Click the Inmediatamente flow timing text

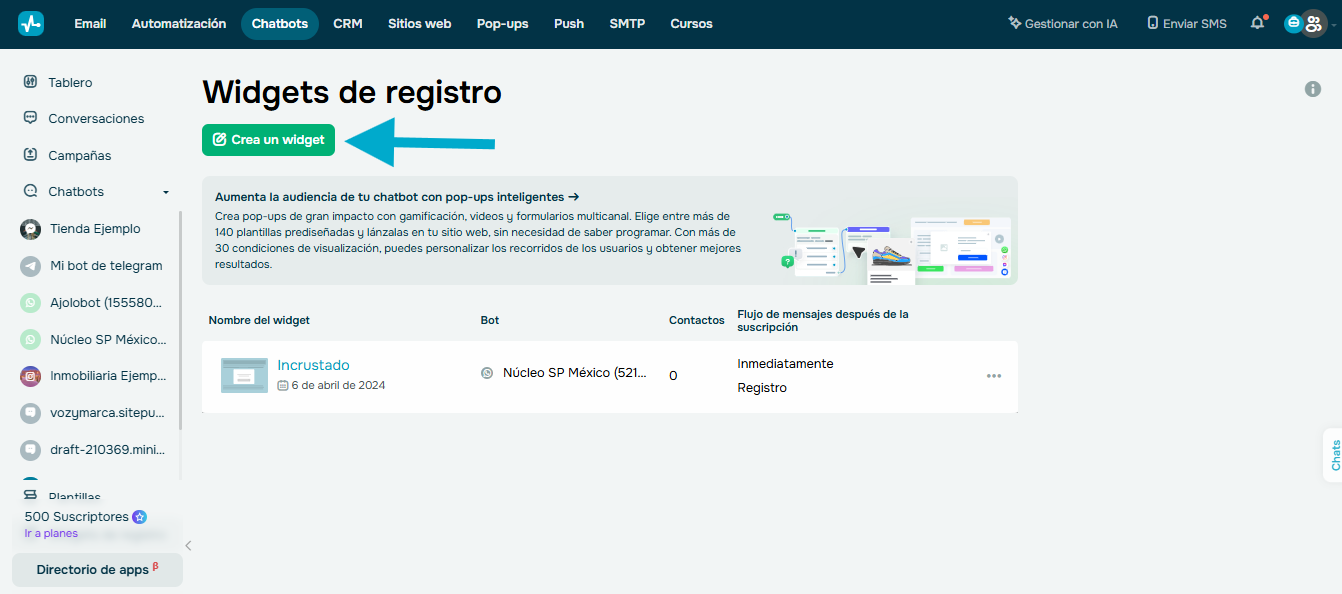click(x=785, y=364)
